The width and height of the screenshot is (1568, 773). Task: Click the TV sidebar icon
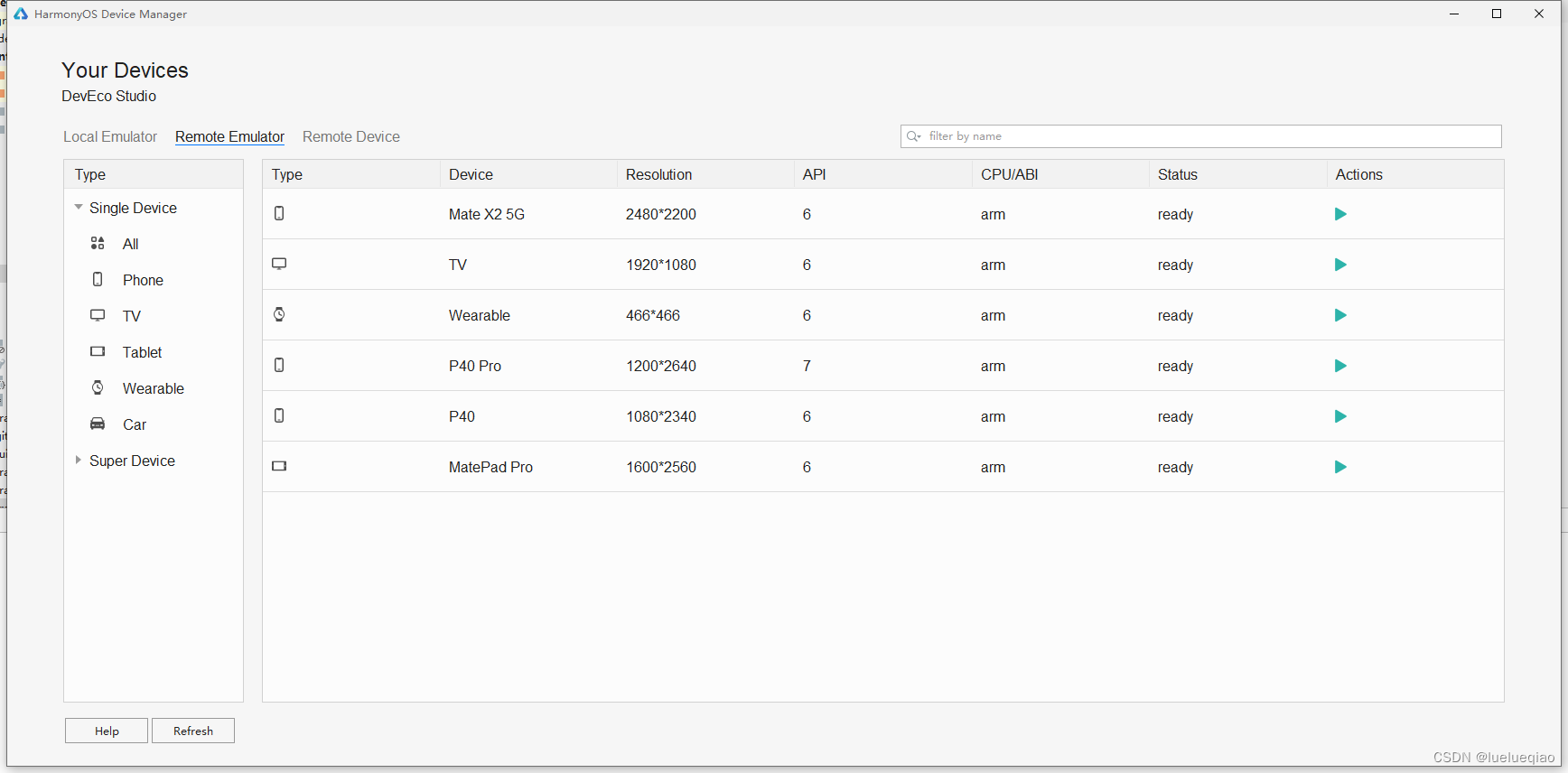point(98,315)
